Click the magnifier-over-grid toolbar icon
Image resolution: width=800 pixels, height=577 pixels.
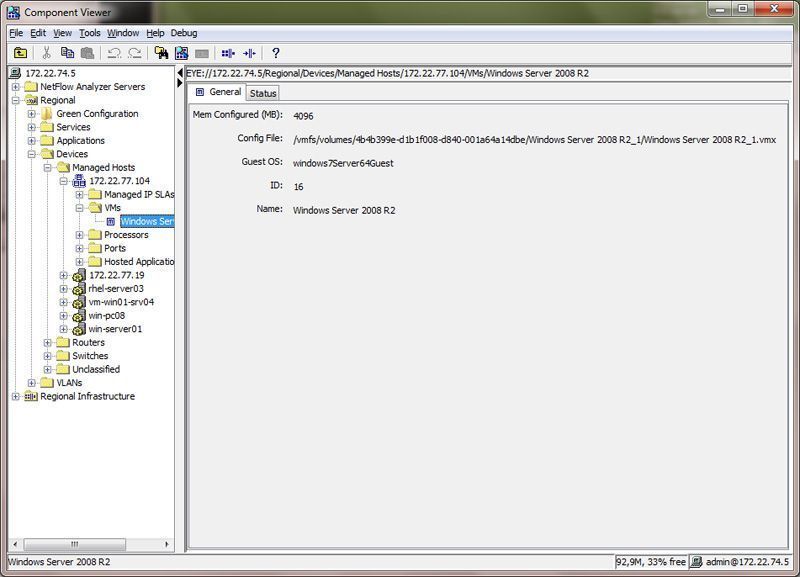(182, 53)
